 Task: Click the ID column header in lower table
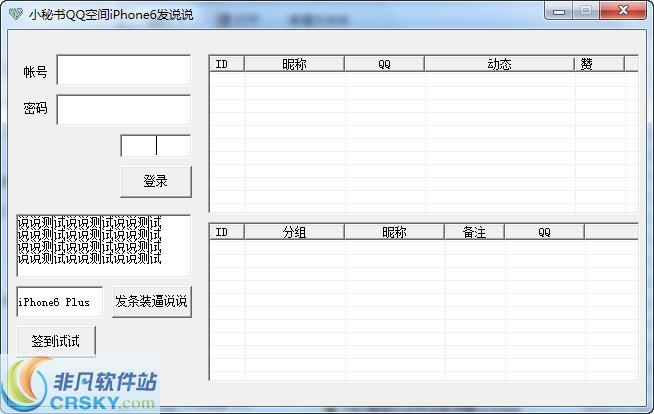226,232
